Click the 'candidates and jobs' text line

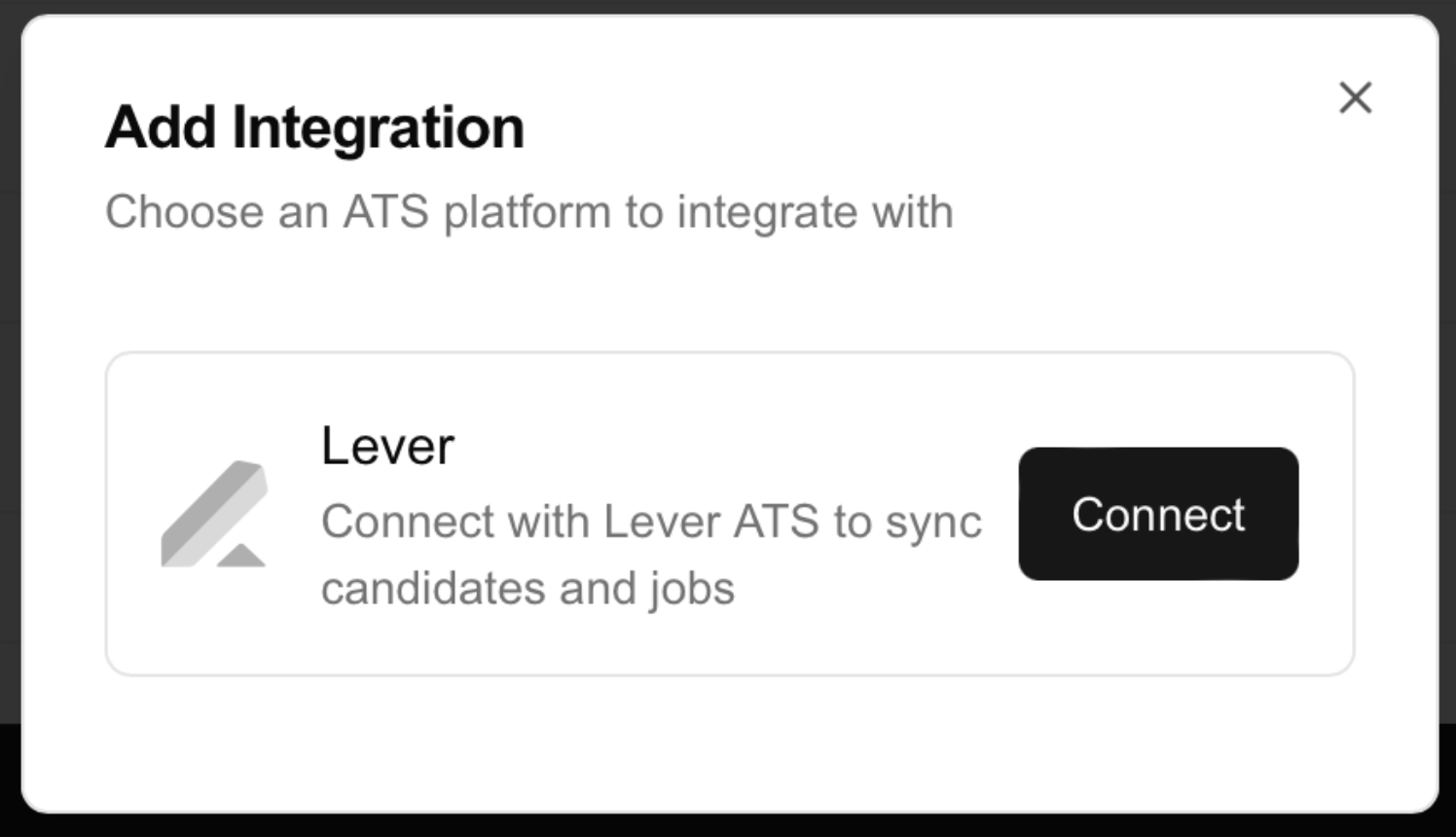click(x=528, y=589)
